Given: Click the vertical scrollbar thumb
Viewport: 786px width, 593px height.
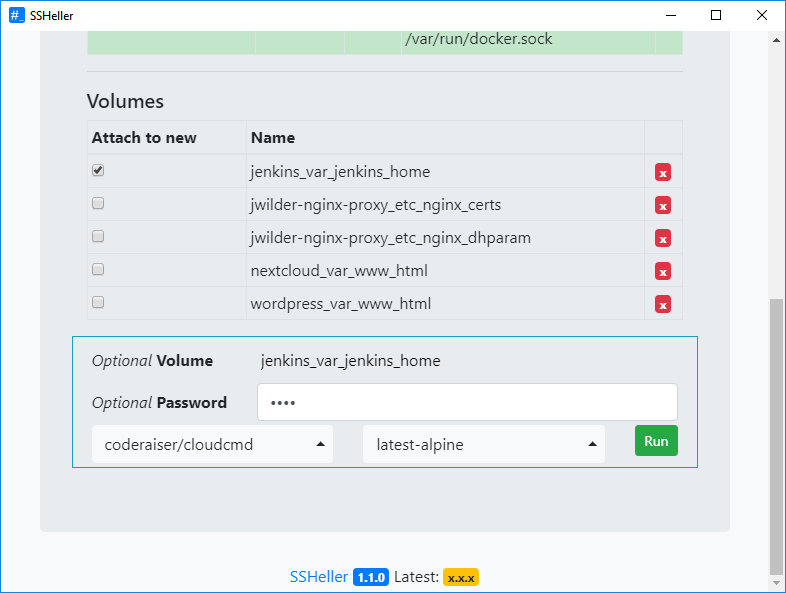Looking at the screenshot, I should pos(776,436).
